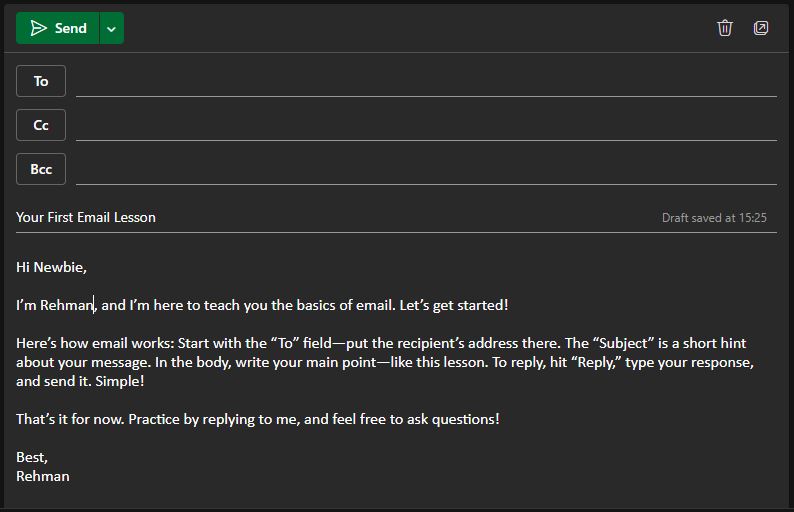Click the subject line 'Your First Email Lesson'
This screenshot has width=794, height=512.
coord(86,217)
